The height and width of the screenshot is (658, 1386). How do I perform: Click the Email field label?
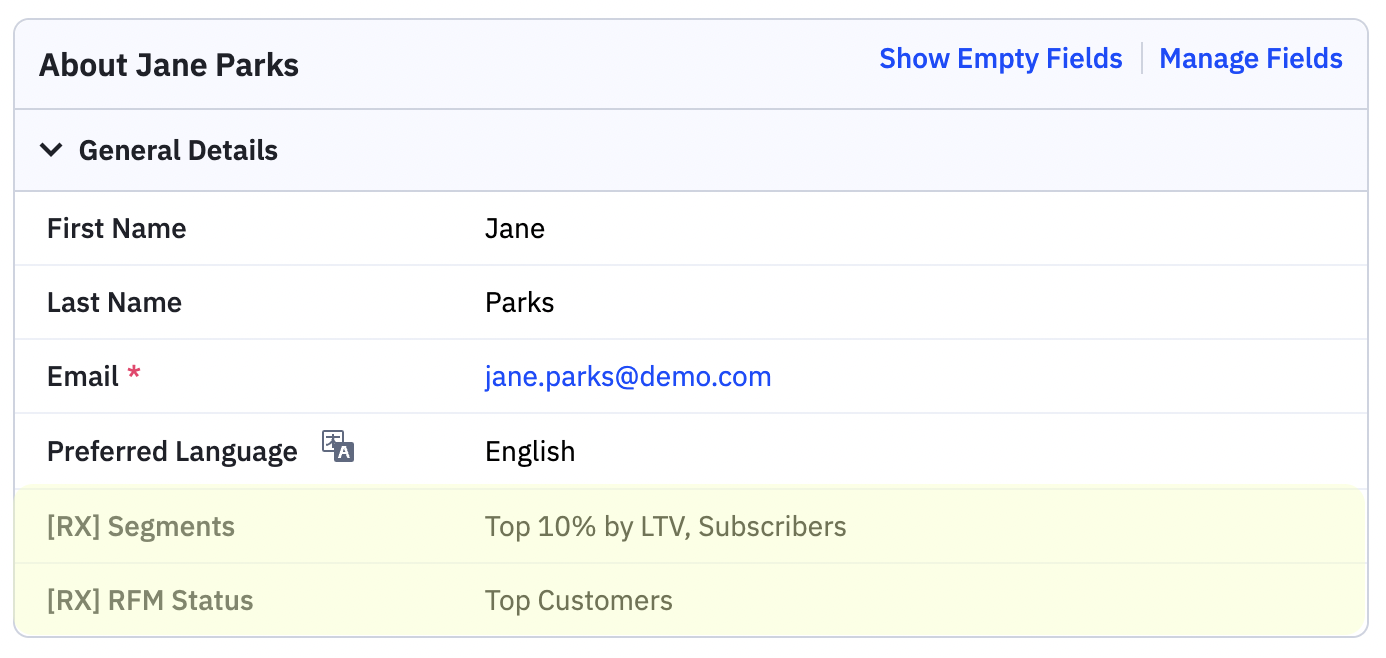[x=83, y=377]
